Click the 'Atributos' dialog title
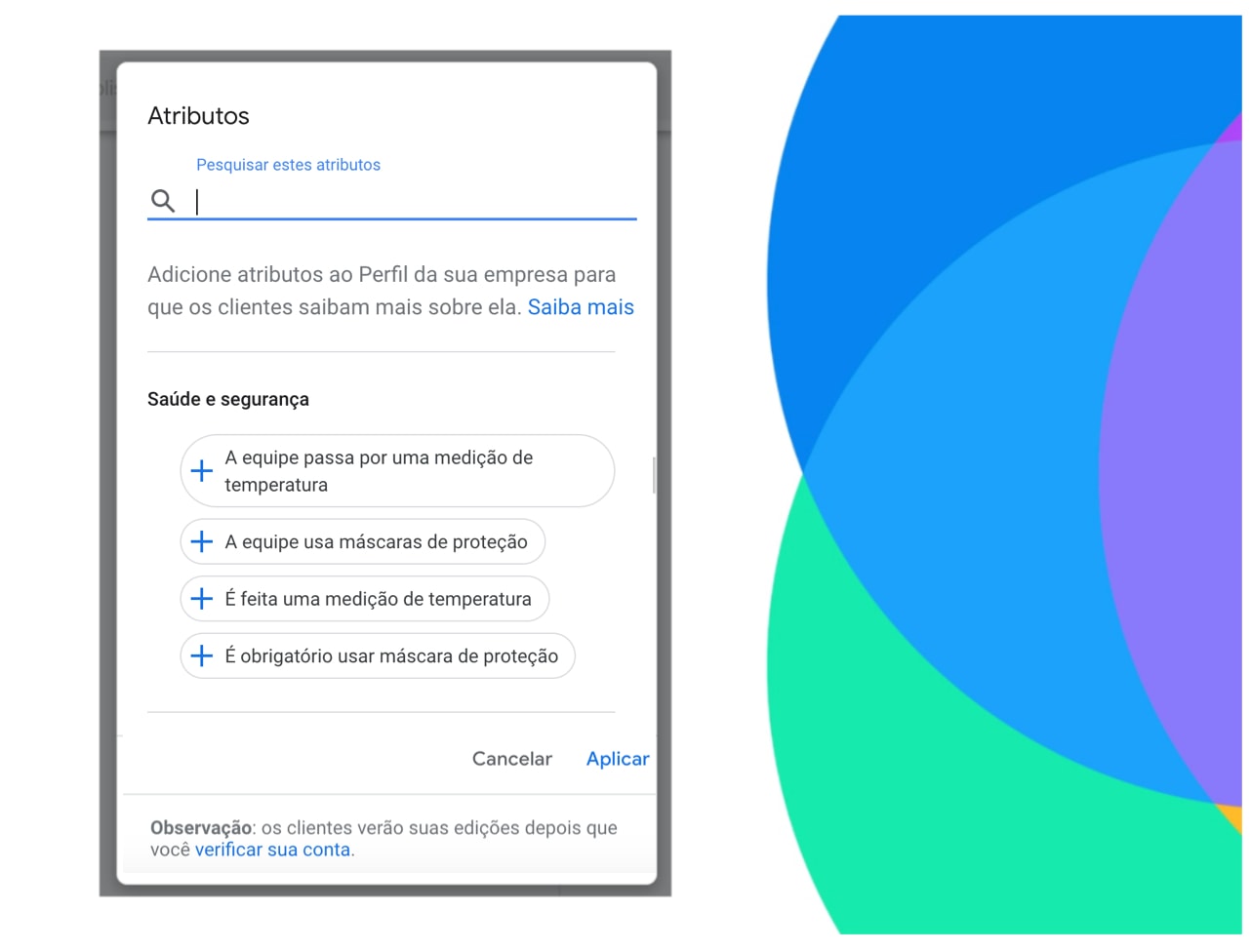 click(x=198, y=116)
